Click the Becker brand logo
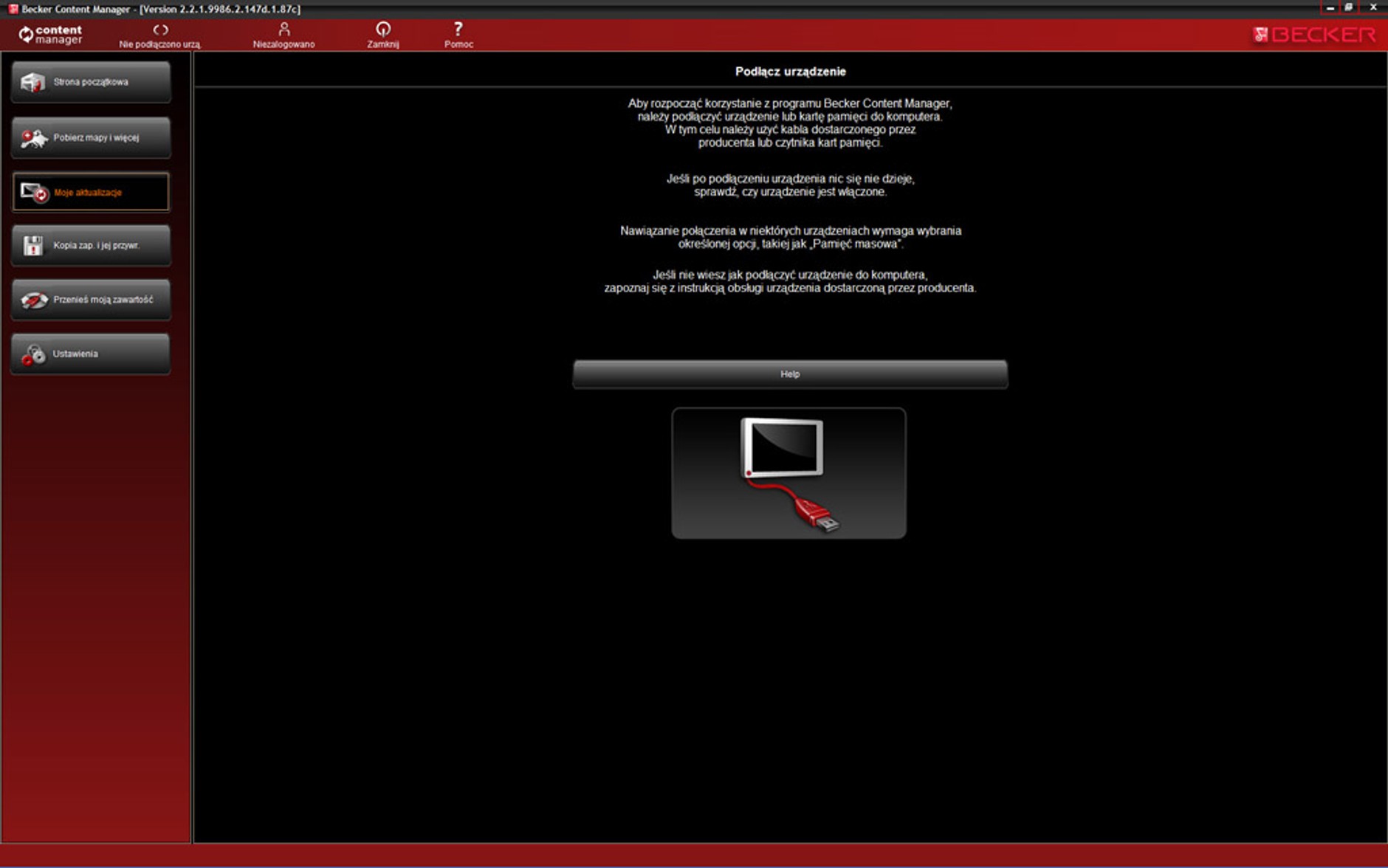The image size is (1388, 868). point(1314,35)
